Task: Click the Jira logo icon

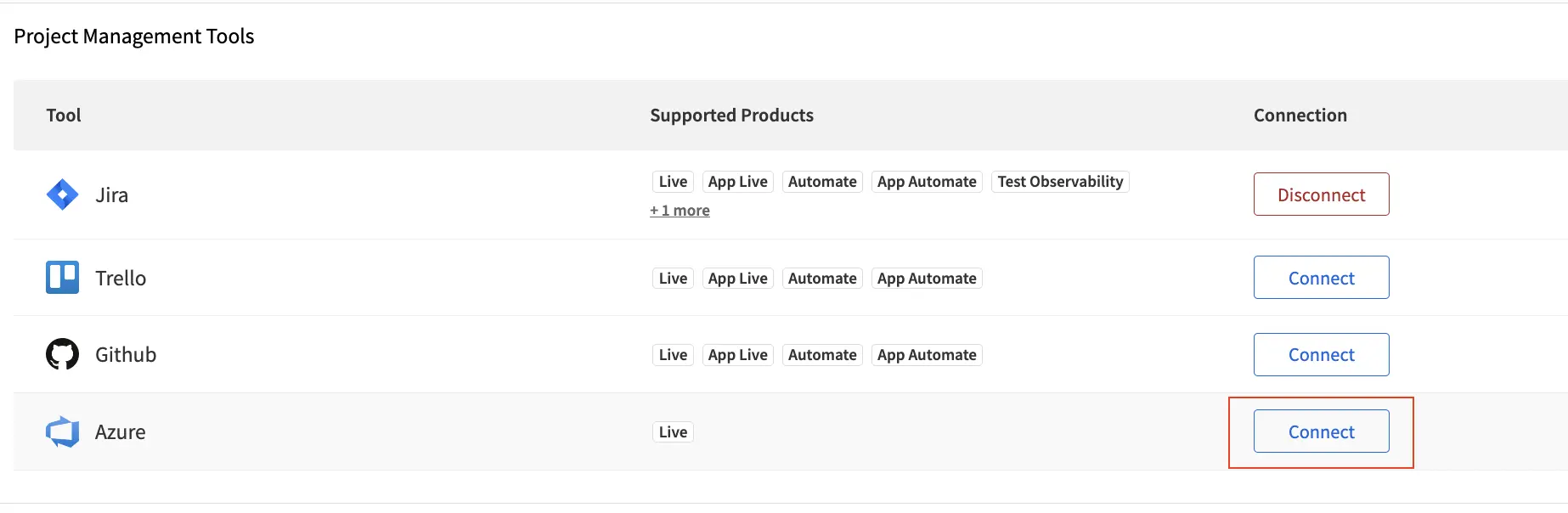Action: click(62, 194)
